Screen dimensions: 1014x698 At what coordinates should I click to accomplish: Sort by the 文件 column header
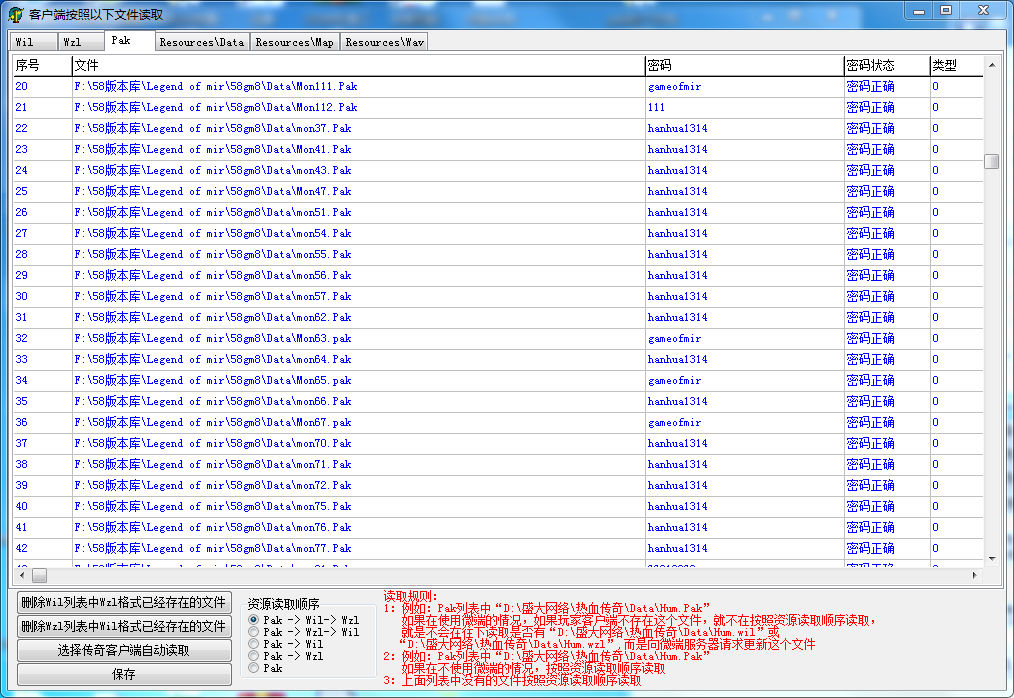tap(358, 65)
